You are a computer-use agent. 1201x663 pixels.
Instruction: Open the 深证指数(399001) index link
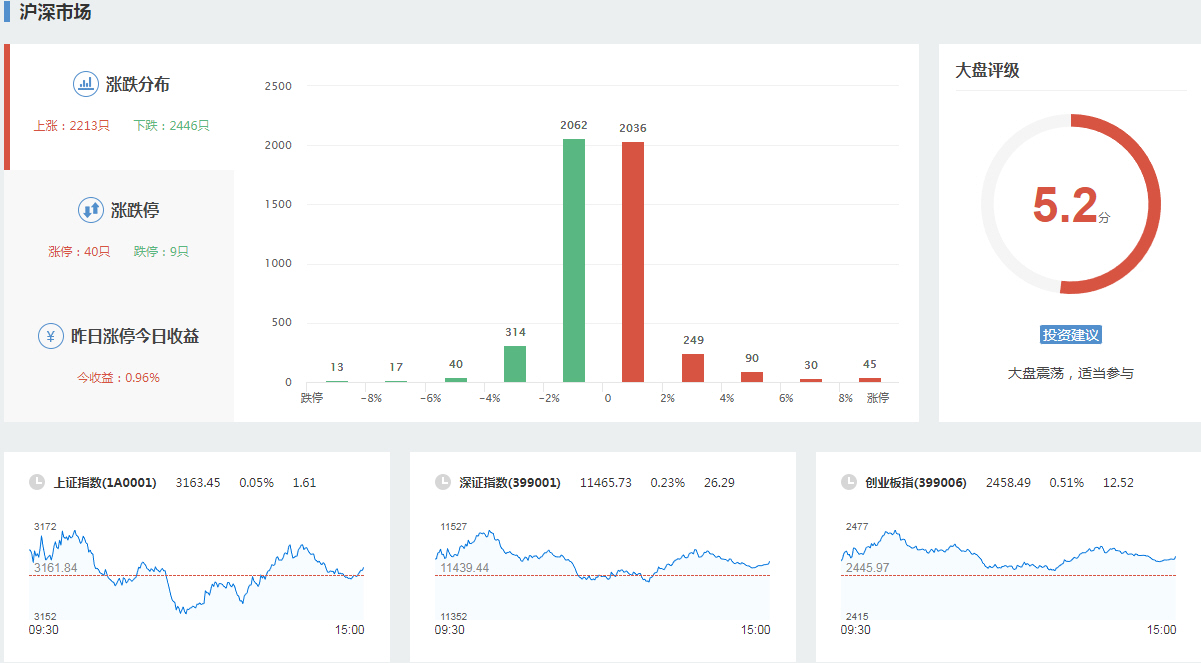pos(510,482)
